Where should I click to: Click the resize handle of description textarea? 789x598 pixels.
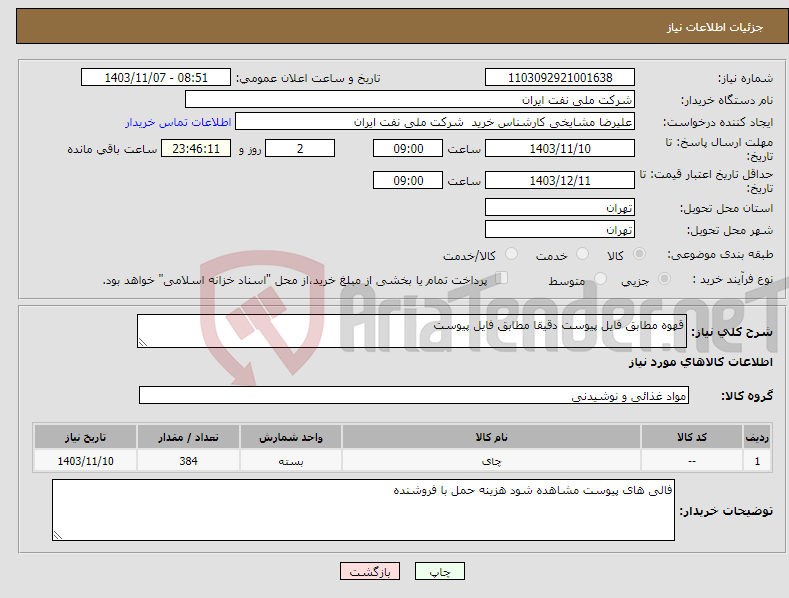click(143, 342)
